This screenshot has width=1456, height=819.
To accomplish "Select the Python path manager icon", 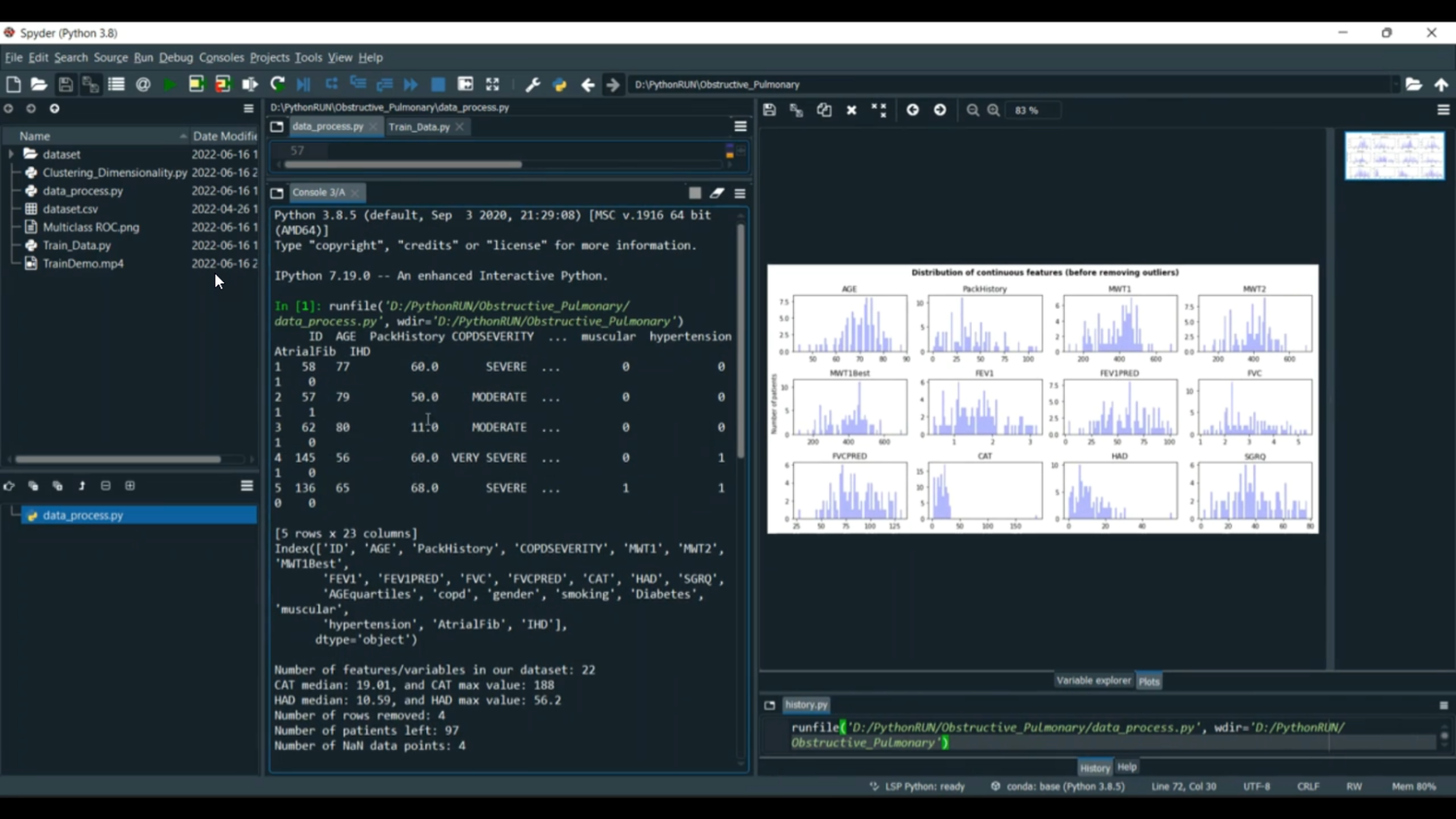I will tap(559, 84).
